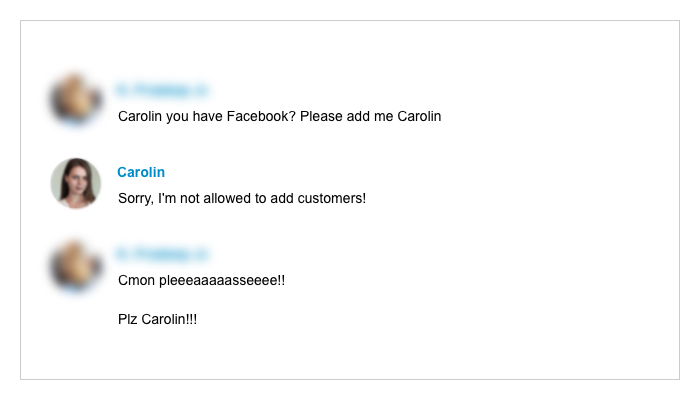This screenshot has width=700, height=400.
Task: Click the word "add" in "add customers!"
Action: pyautogui.click(x=282, y=198)
